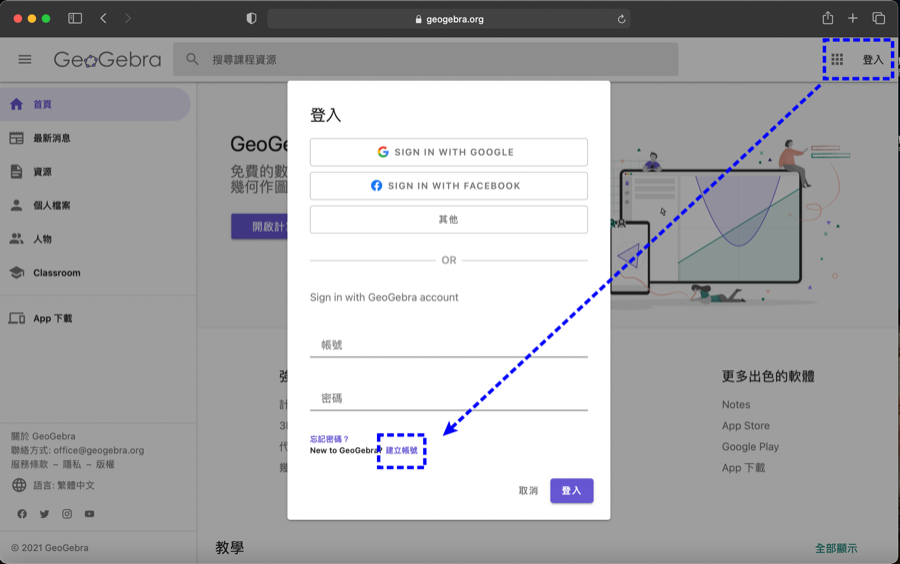Image resolution: width=900 pixels, height=564 pixels.
Task: Focus the 密碼 input field
Action: pyautogui.click(x=449, y=398)
